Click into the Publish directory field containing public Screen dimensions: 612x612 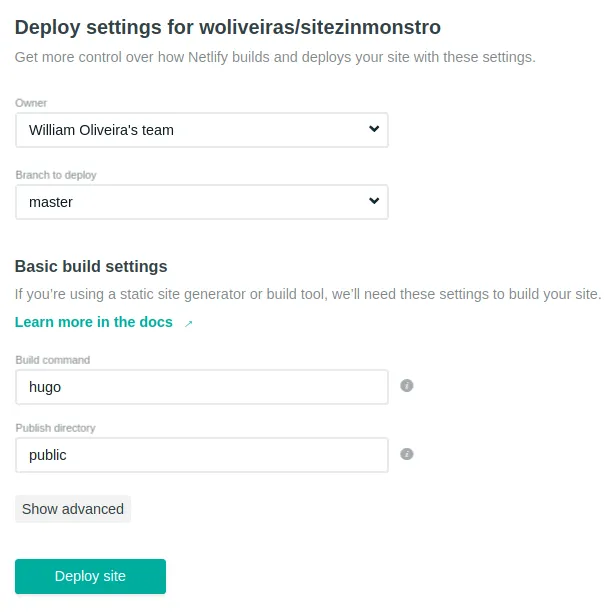pyautogui.click(x=201, y=455)
